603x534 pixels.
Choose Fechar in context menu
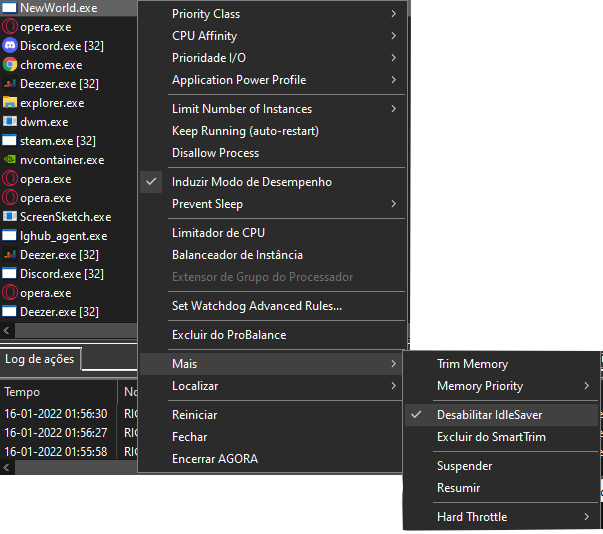click(x=271, y=437)
